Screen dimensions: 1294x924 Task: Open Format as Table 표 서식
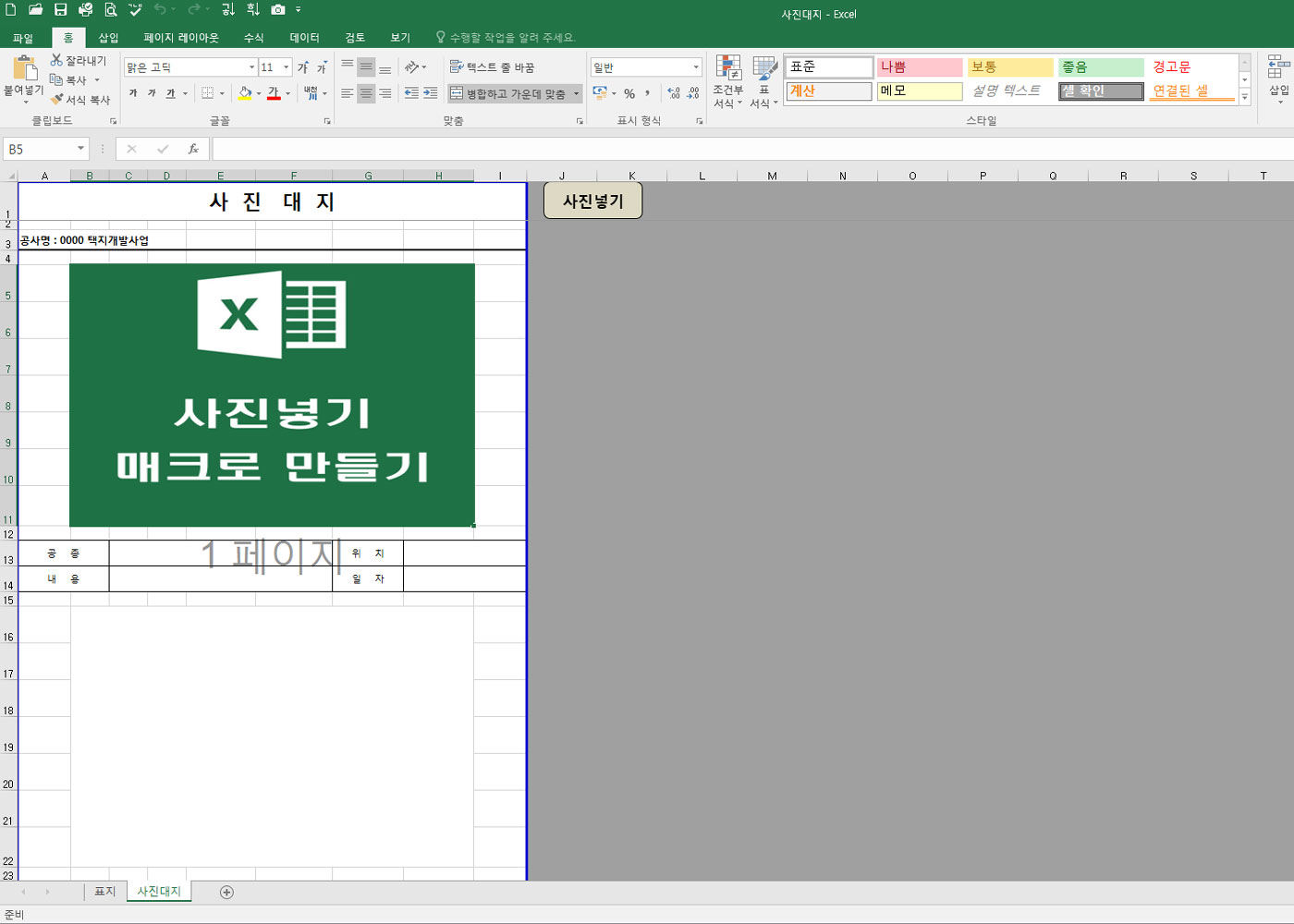click(x=764, y=81)
